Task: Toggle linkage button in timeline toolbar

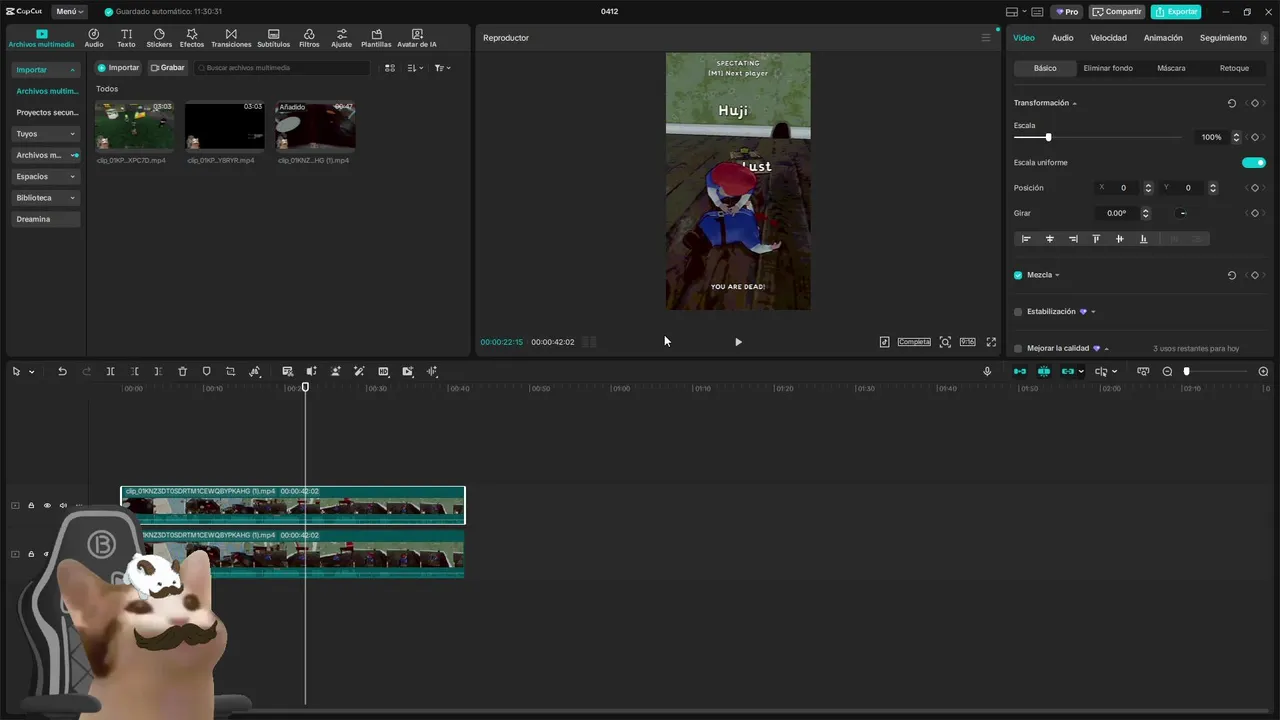Action: click(x=1068, y=371)
